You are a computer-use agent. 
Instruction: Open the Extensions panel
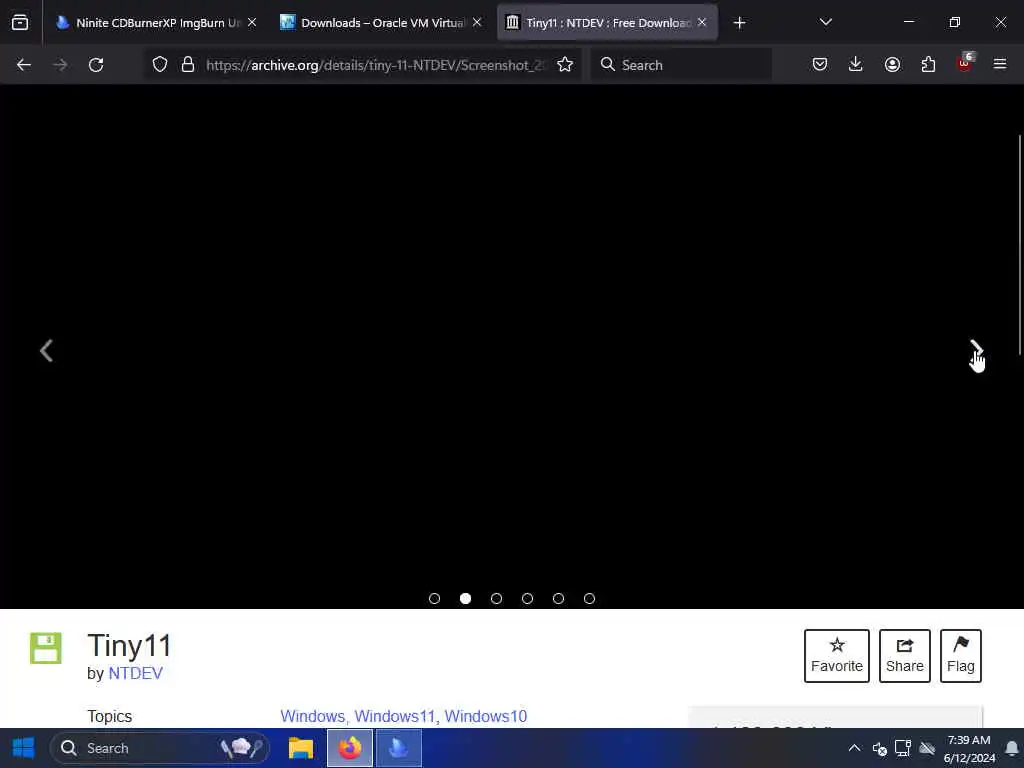pyautogui.click(x=928, y=65)
